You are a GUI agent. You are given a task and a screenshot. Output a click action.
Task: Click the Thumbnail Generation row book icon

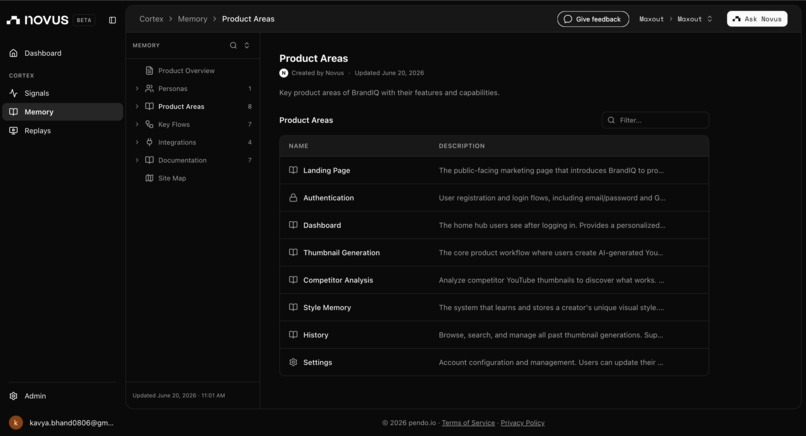pos(293,252)
